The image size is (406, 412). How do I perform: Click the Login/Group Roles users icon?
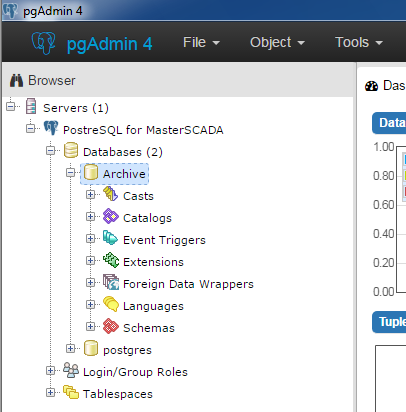tap(71, 370)
